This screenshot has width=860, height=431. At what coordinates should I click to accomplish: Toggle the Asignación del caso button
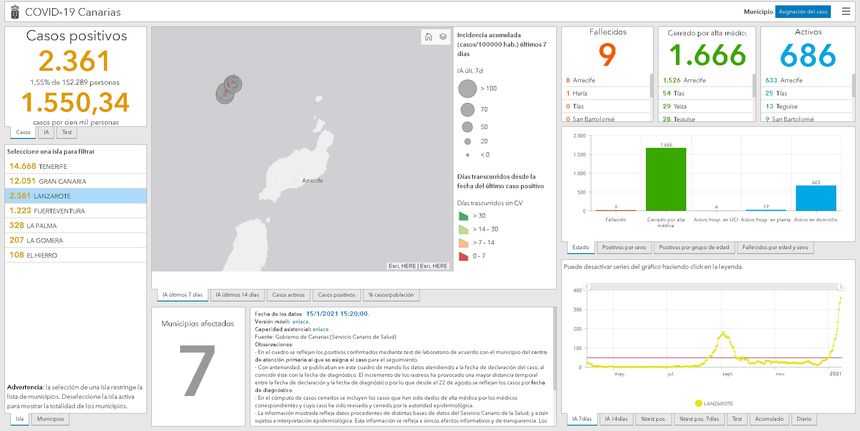coord(802,11)
